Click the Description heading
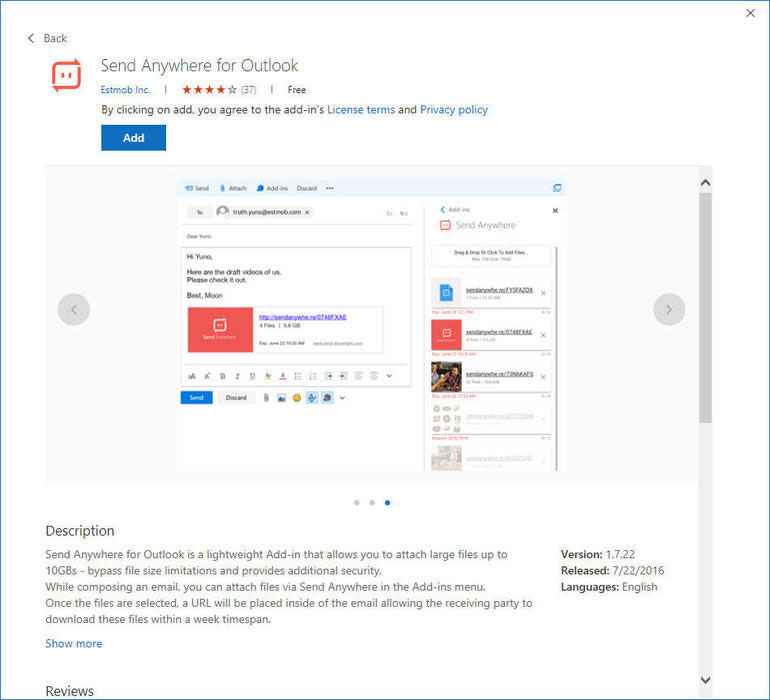This screenshot has width=770, height=700. 80,531
